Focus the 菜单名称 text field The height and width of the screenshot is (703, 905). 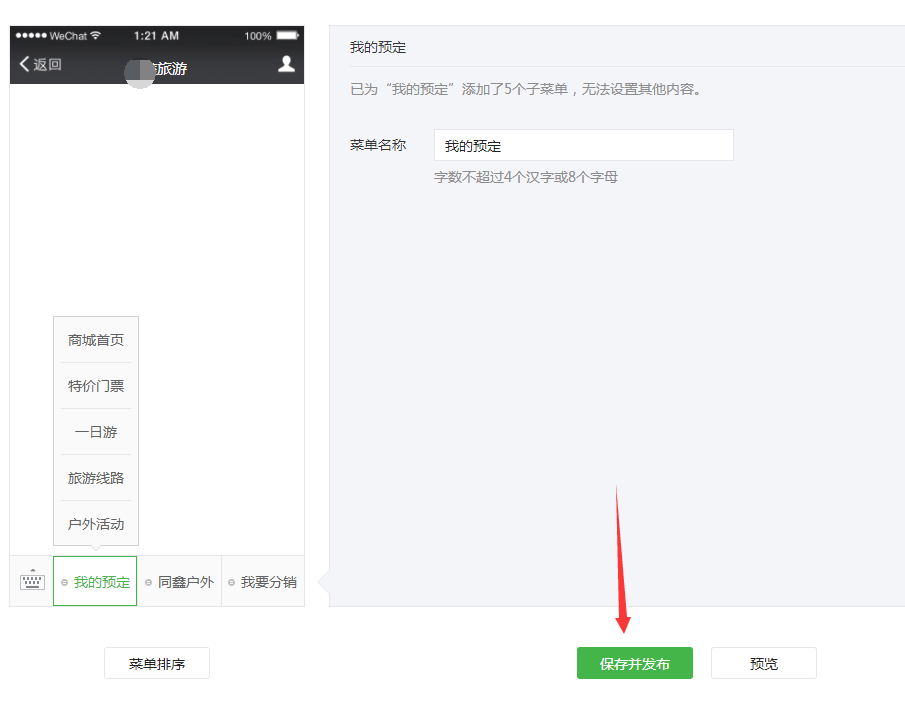583,146
